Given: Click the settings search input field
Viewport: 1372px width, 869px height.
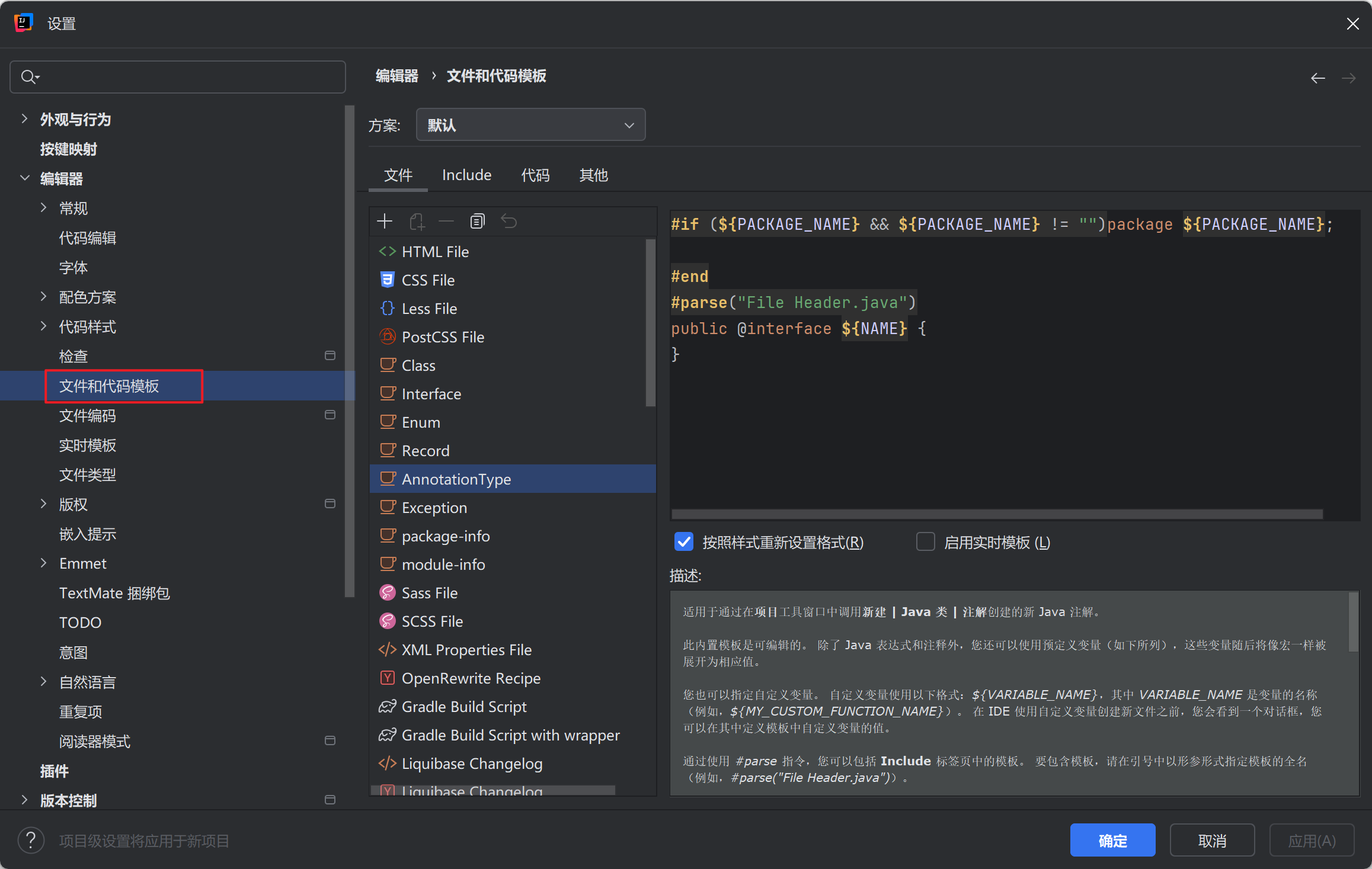Looking at the screenshot, I should (x=178, y=77).
